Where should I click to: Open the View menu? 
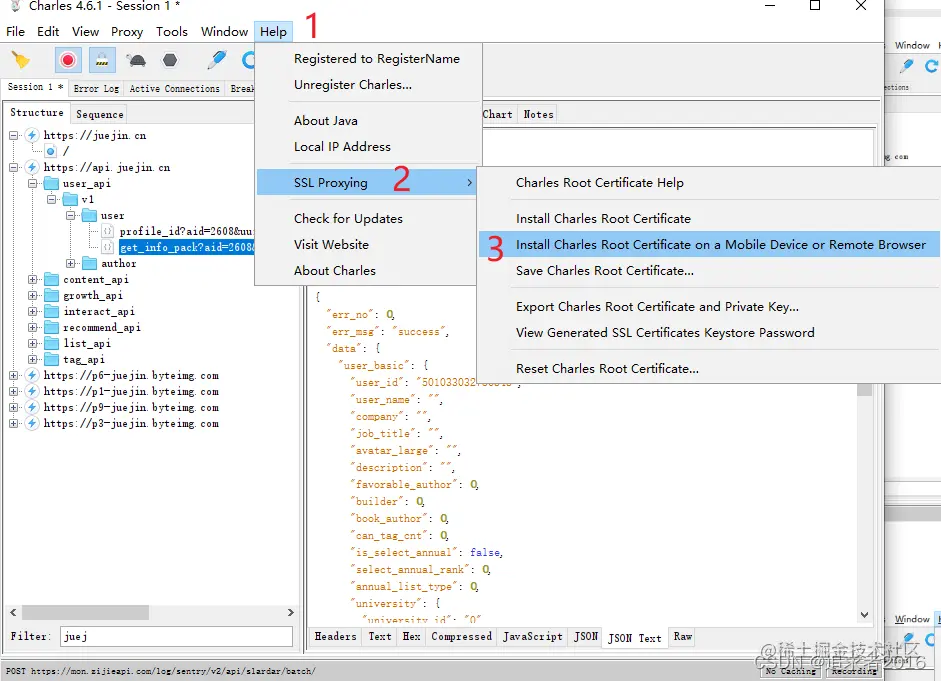tap(85, 32)
